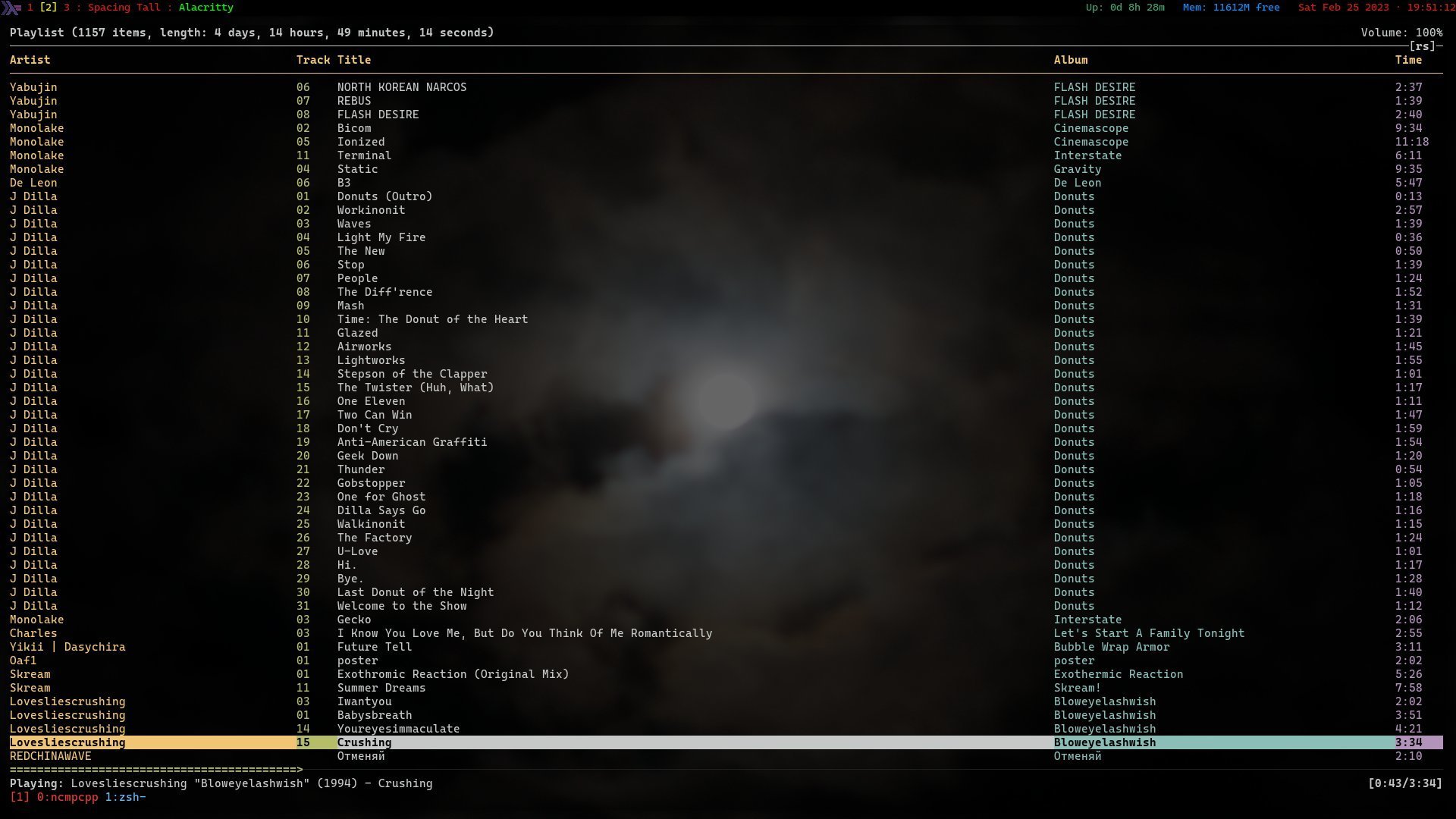Click the Playlist summary header line
Screen dimensions: 1456x819
coord(252,33)
